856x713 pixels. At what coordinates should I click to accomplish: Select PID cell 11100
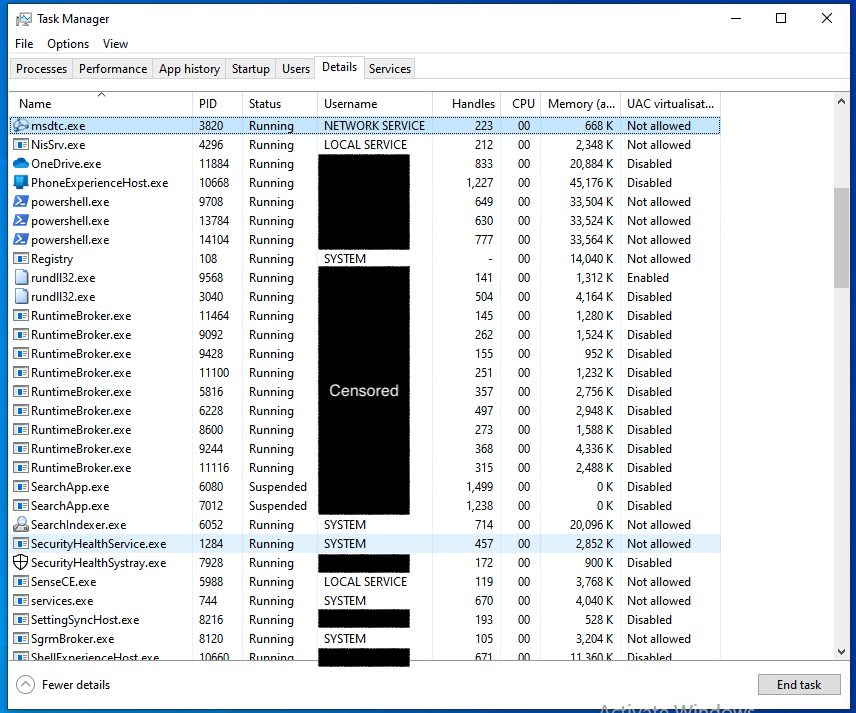tap(214, 373)
